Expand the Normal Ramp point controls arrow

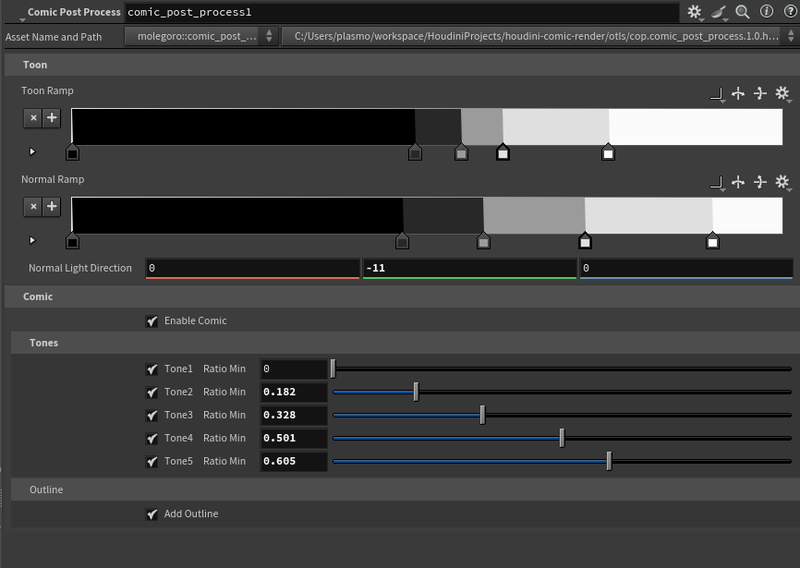pyautogui.click(x=32, y=240)
